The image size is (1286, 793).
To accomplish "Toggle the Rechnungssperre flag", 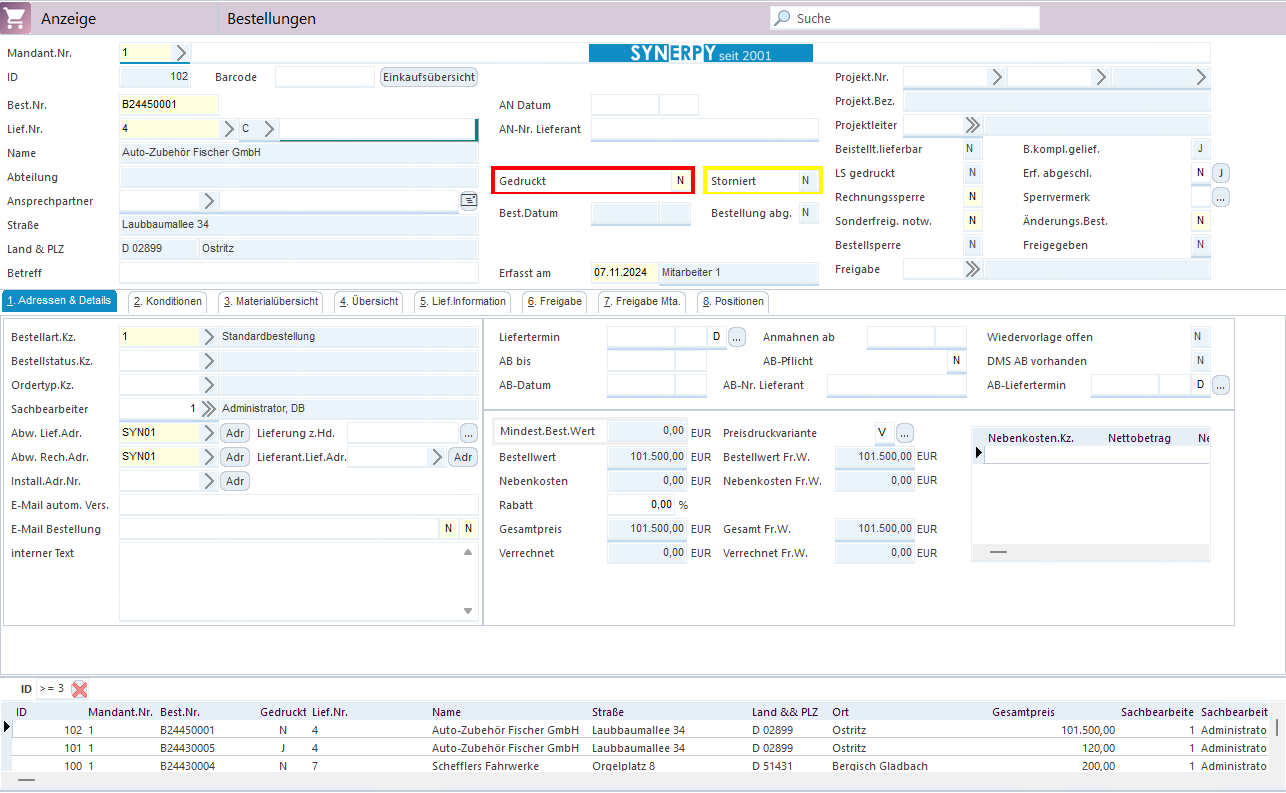I will point(971,197).
